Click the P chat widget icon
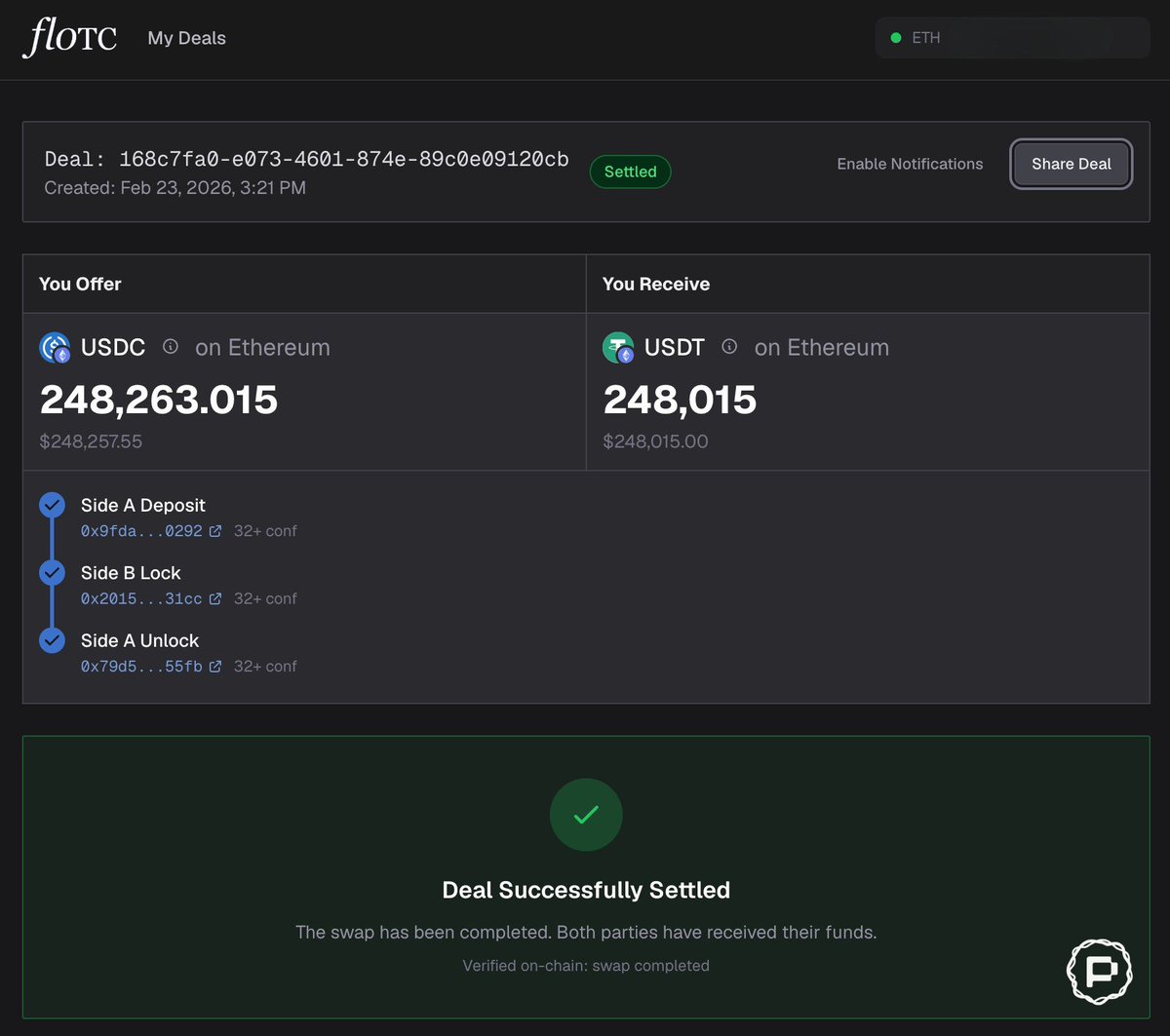1170x1036 pixels. pos(1099,972)
